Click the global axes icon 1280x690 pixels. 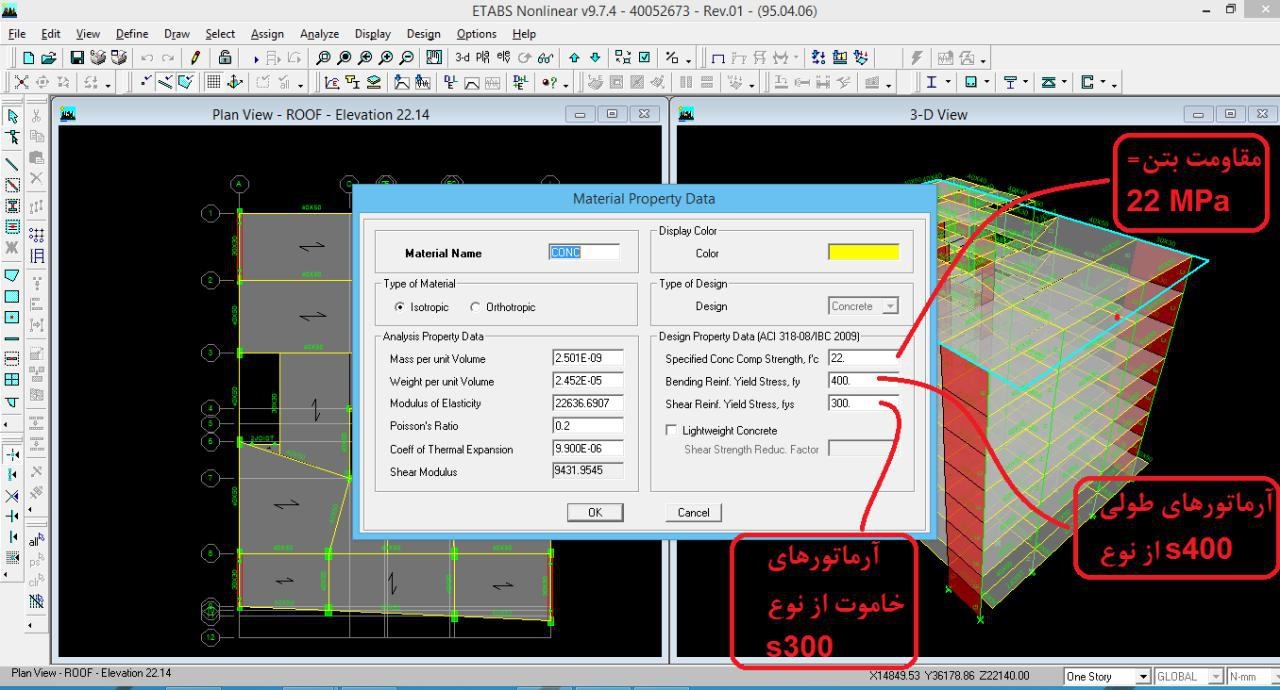tap(235, 82)
